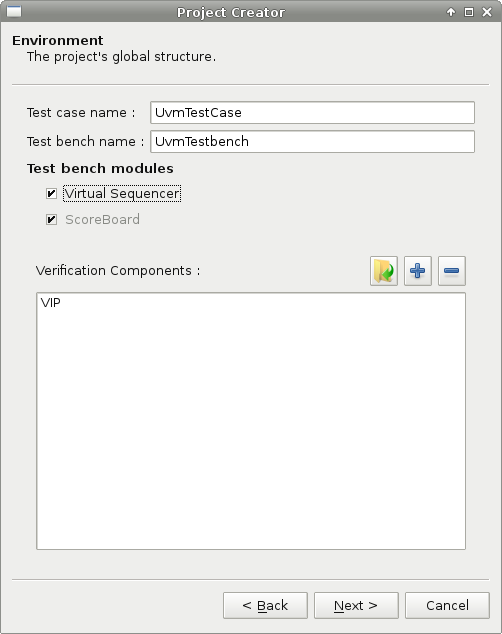Proceed with the Next button
502x634 pixels.
pos(356,605)
